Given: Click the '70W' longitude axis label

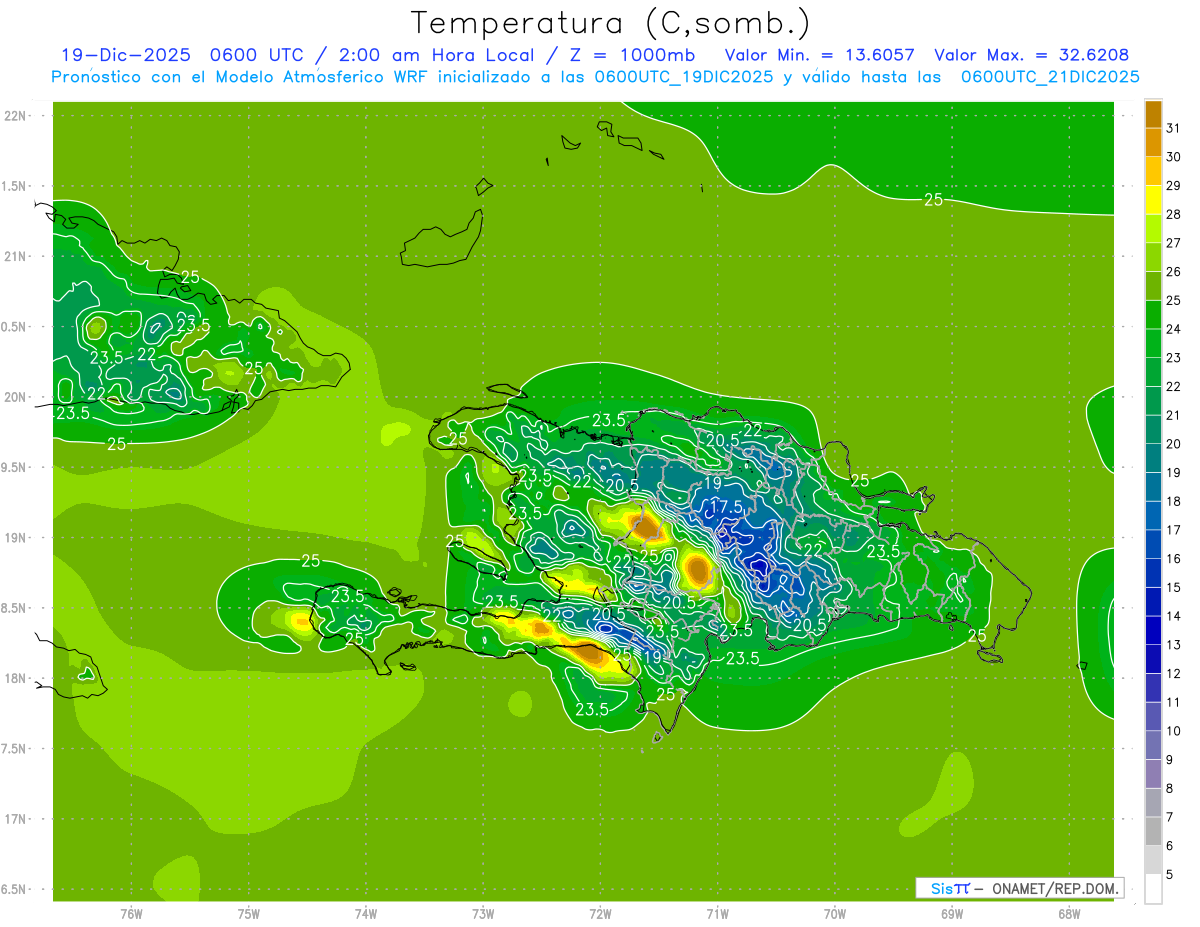Looking at the screenshot, I should click(x=835, y=913).
